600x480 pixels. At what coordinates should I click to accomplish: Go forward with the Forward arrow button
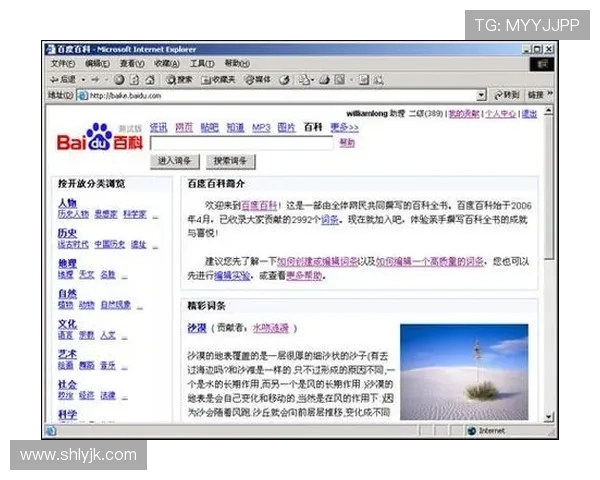point(95,80)
